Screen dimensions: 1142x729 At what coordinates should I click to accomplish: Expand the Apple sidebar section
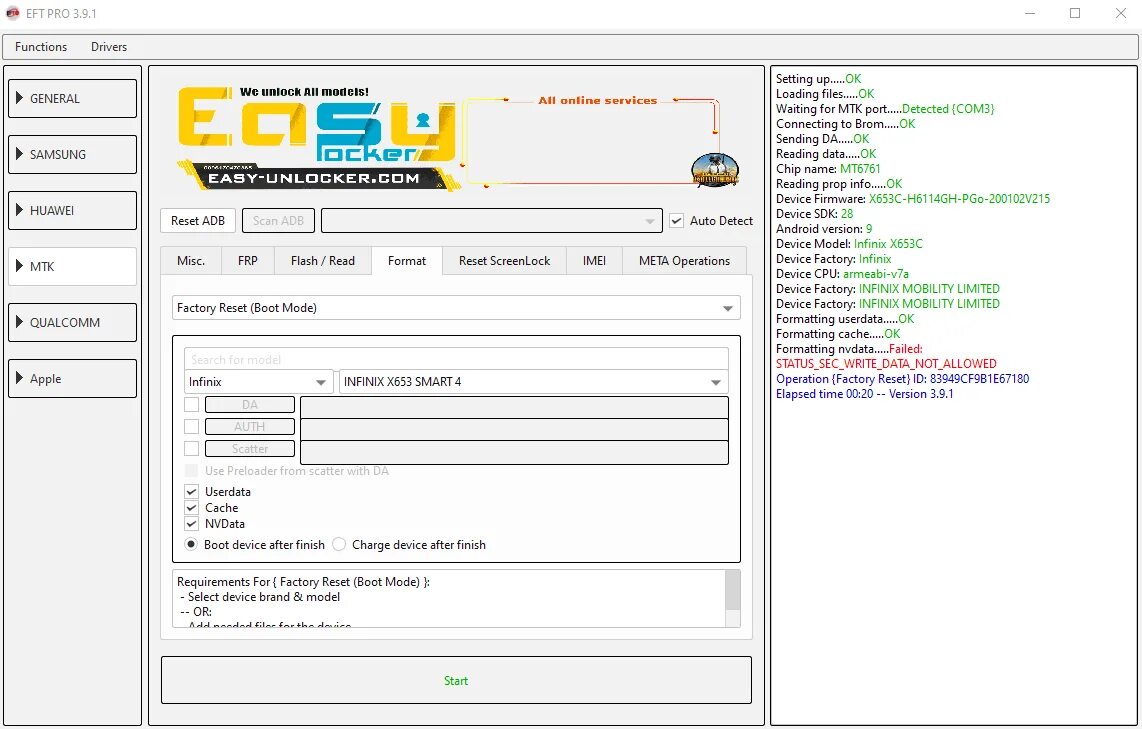tap(72, 379)
